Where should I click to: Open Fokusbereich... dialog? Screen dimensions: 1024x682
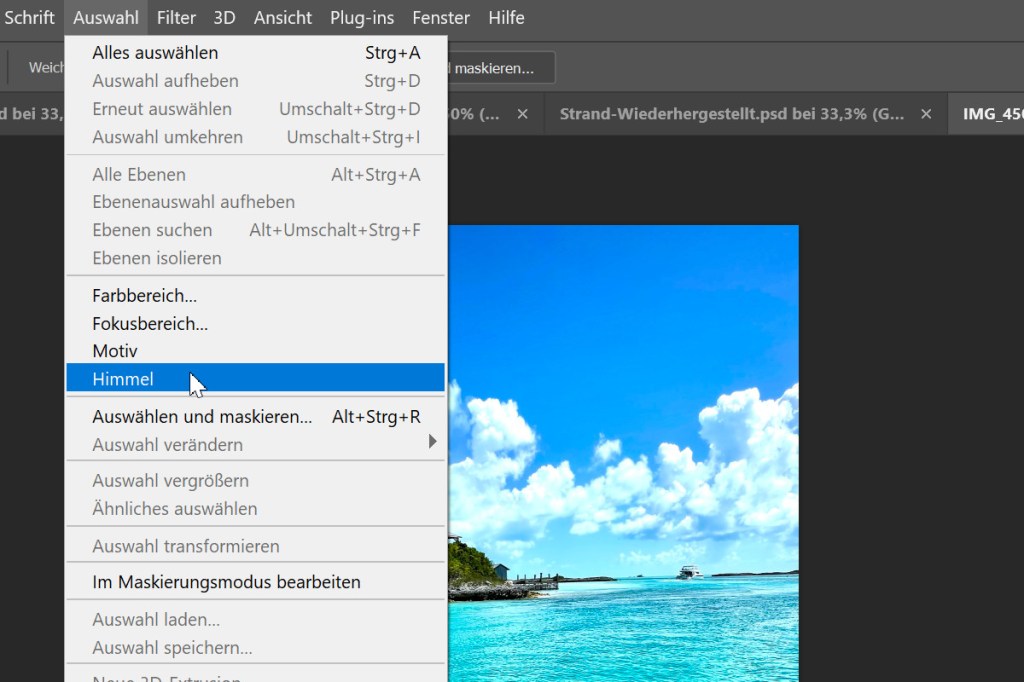click(255, 323)
